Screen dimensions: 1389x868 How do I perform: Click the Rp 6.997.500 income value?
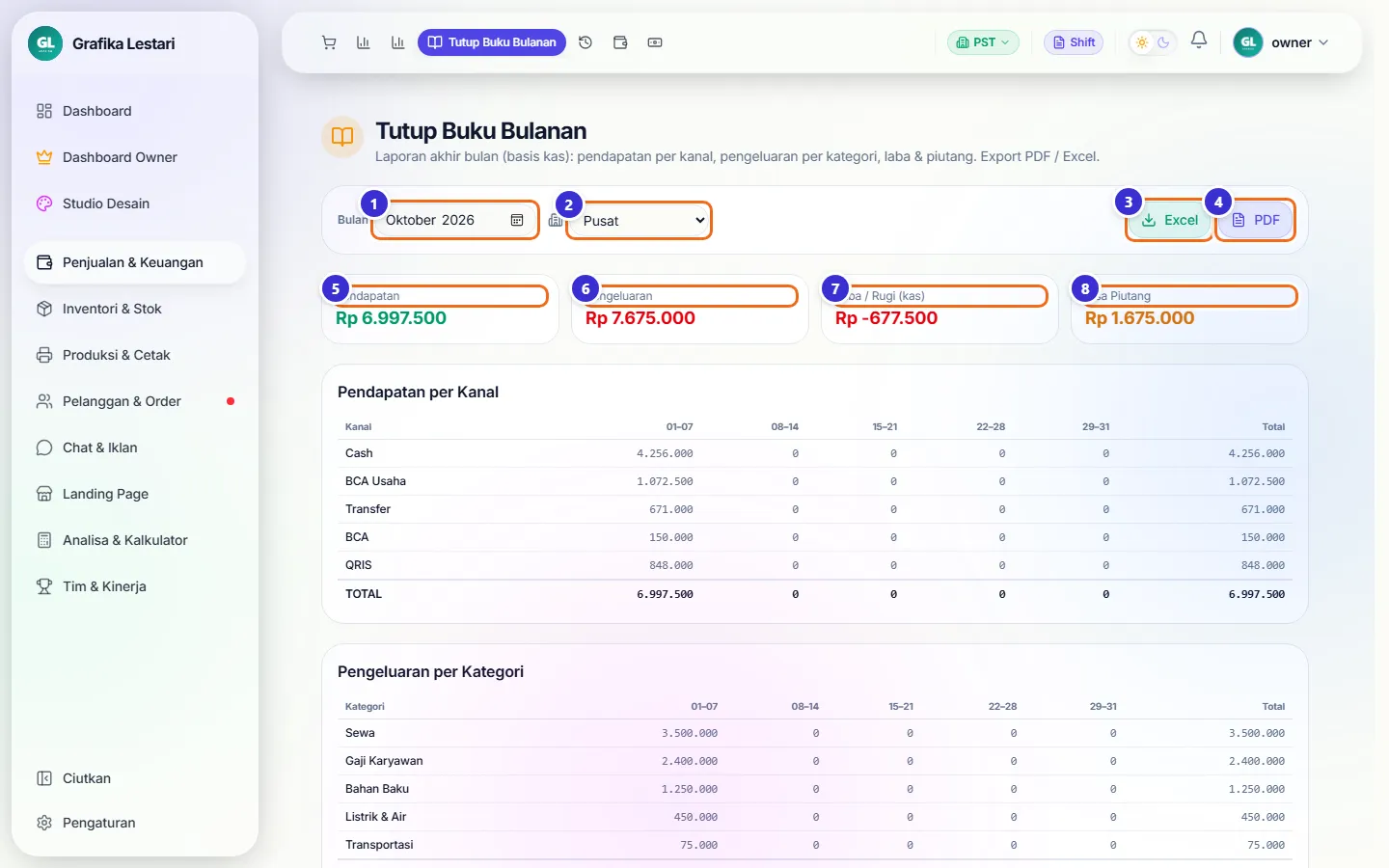pos(391,318)
